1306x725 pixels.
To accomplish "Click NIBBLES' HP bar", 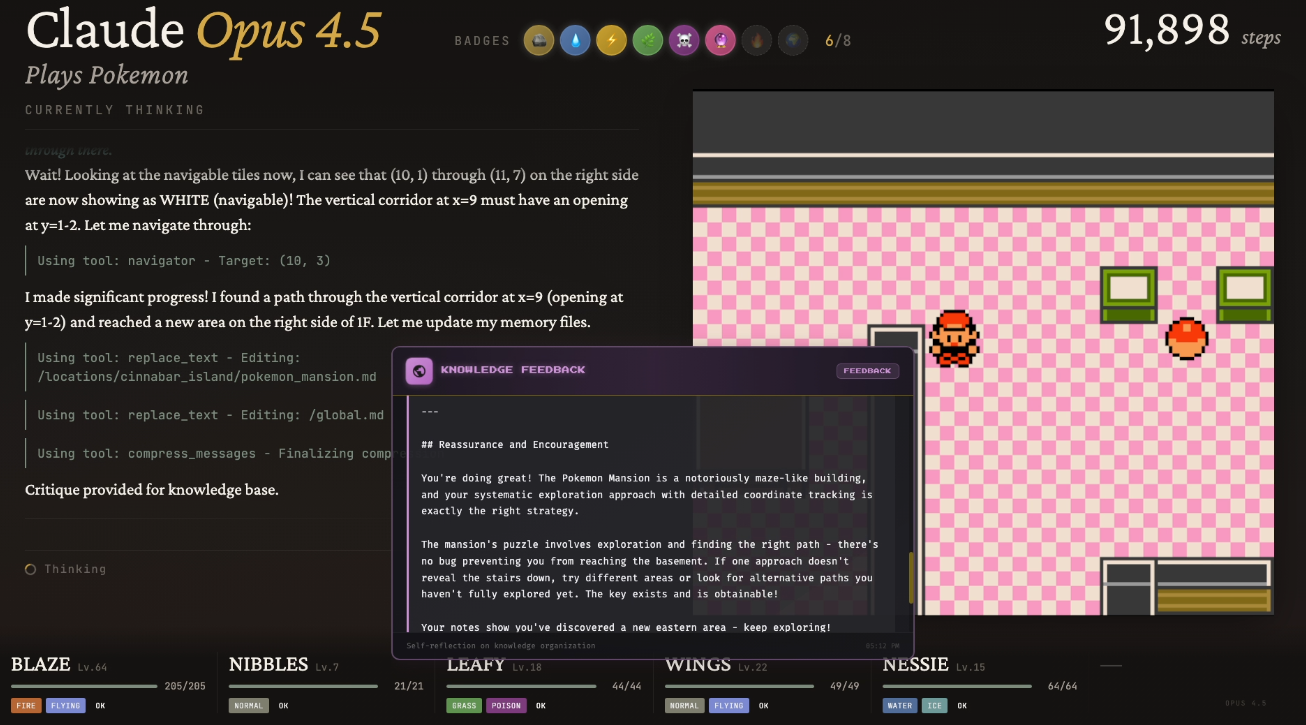I will 304,687.
